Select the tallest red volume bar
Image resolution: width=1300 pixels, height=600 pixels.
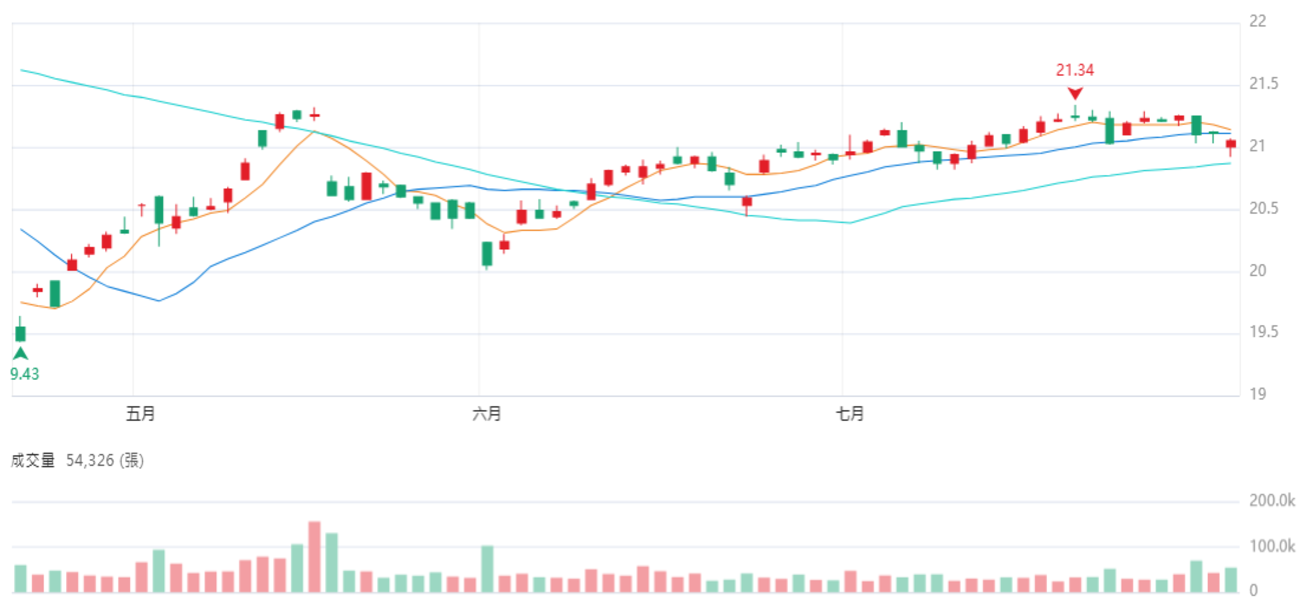click(x=314, y=557)
